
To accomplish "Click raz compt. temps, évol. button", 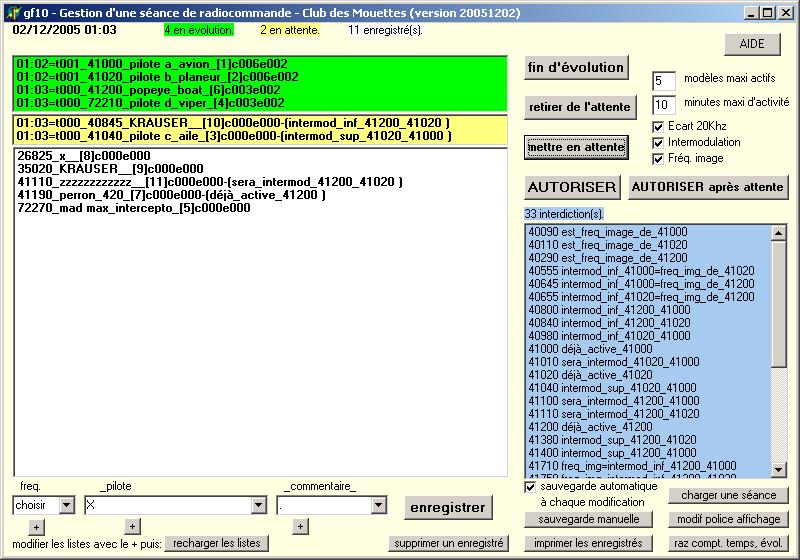I will 729,544.
